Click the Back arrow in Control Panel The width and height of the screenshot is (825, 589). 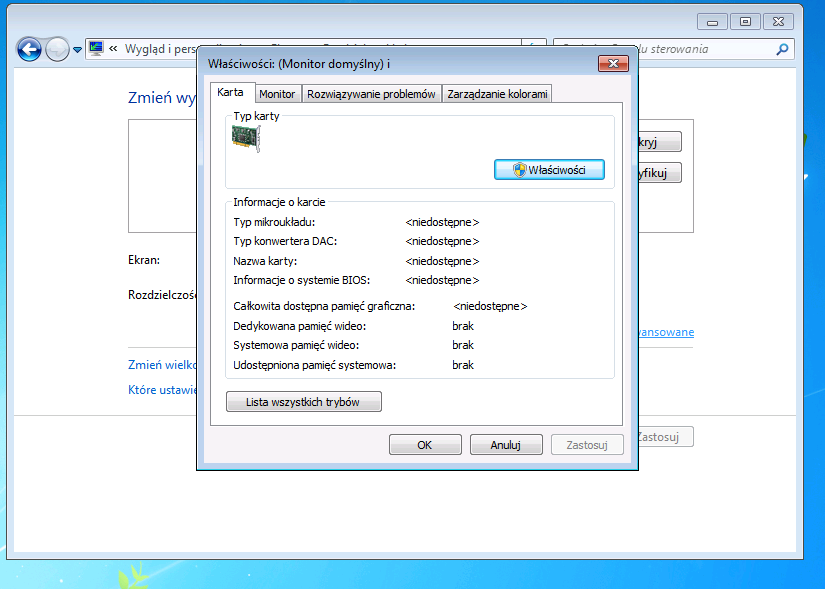tap(30, 48)
